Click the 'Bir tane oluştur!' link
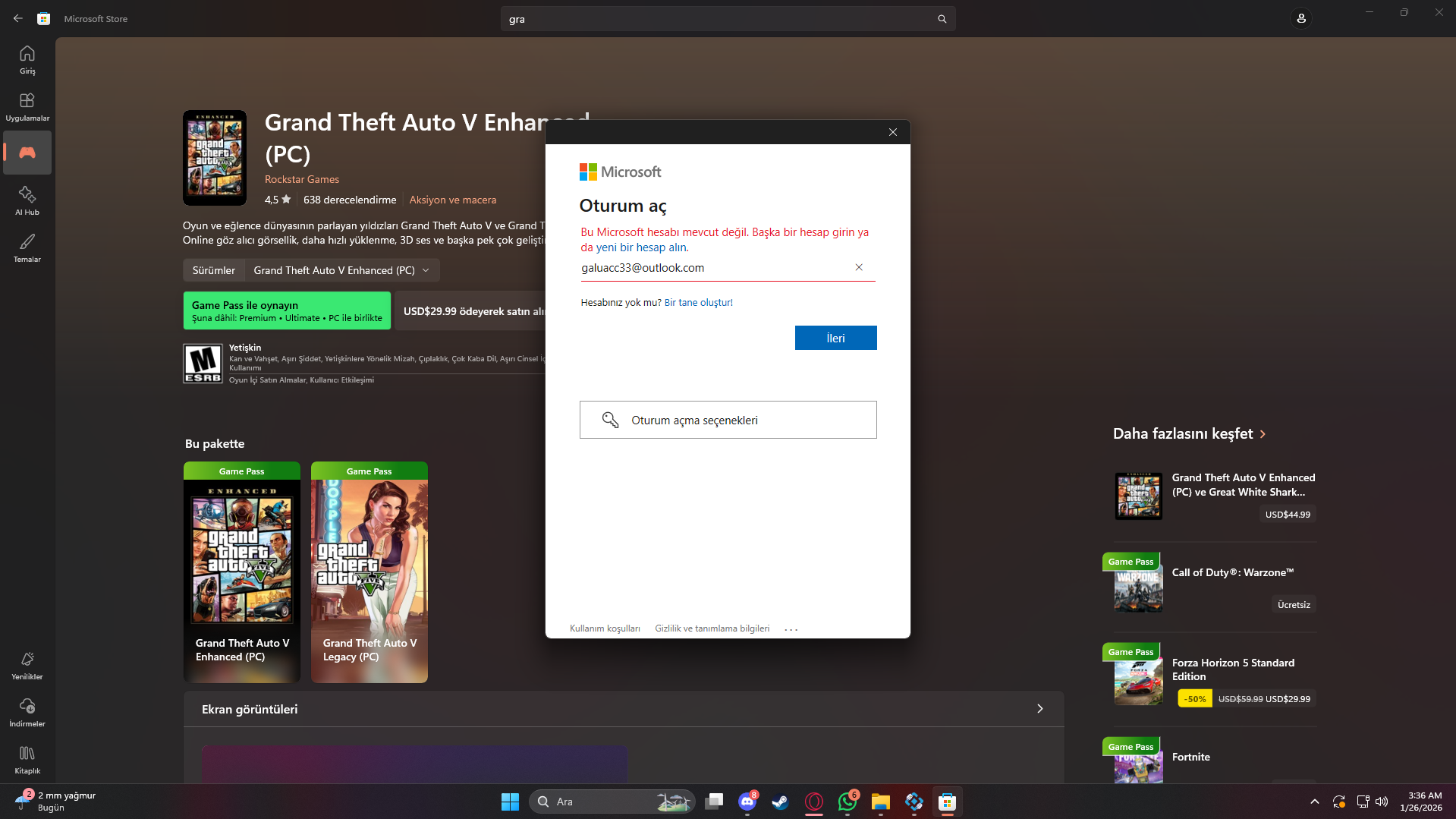Image resolution: width=1456 pixels, height=819 pixels. click(698, 302)
